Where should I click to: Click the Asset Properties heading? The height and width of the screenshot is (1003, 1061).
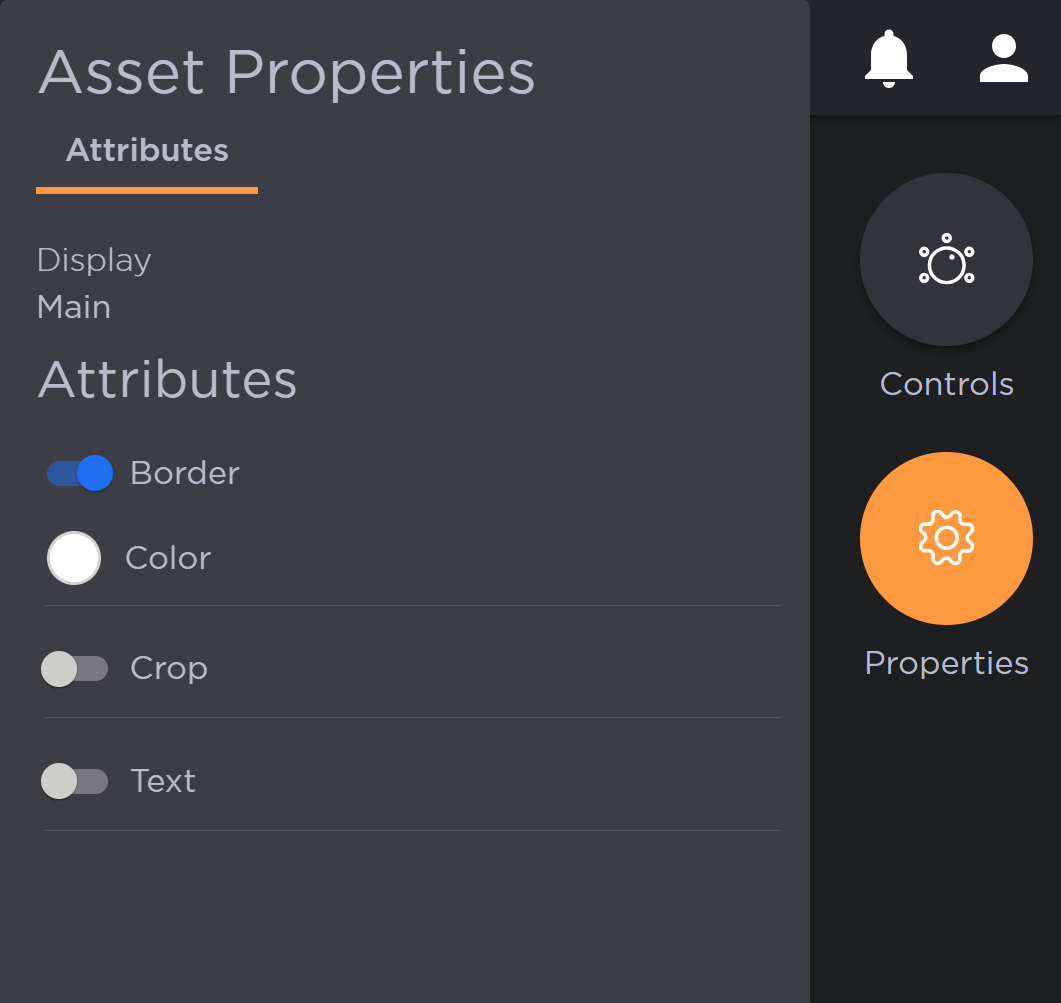(x=286, y=72)
